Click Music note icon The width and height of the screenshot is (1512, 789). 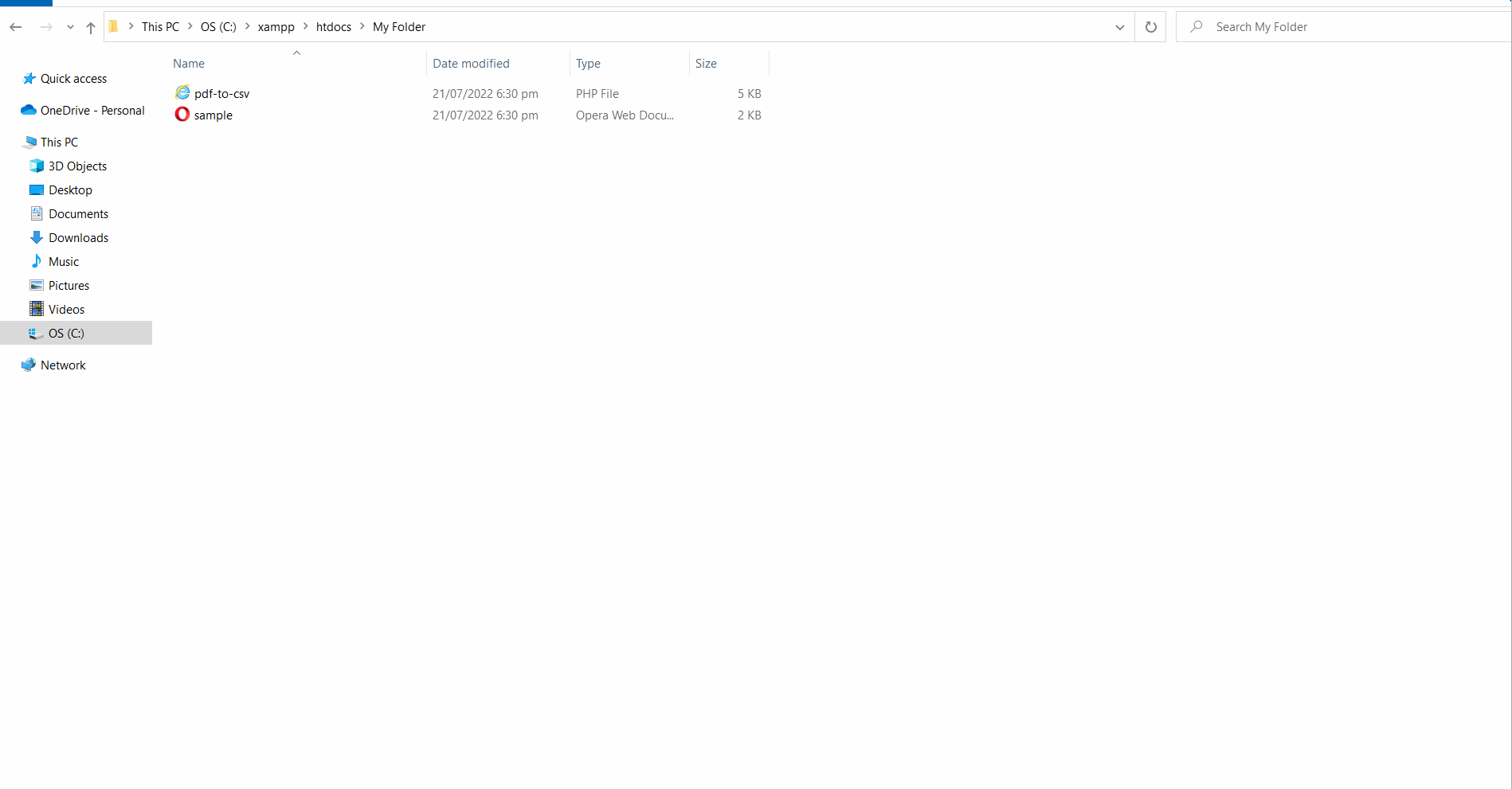pyautogui.click(x=37, y=261)
